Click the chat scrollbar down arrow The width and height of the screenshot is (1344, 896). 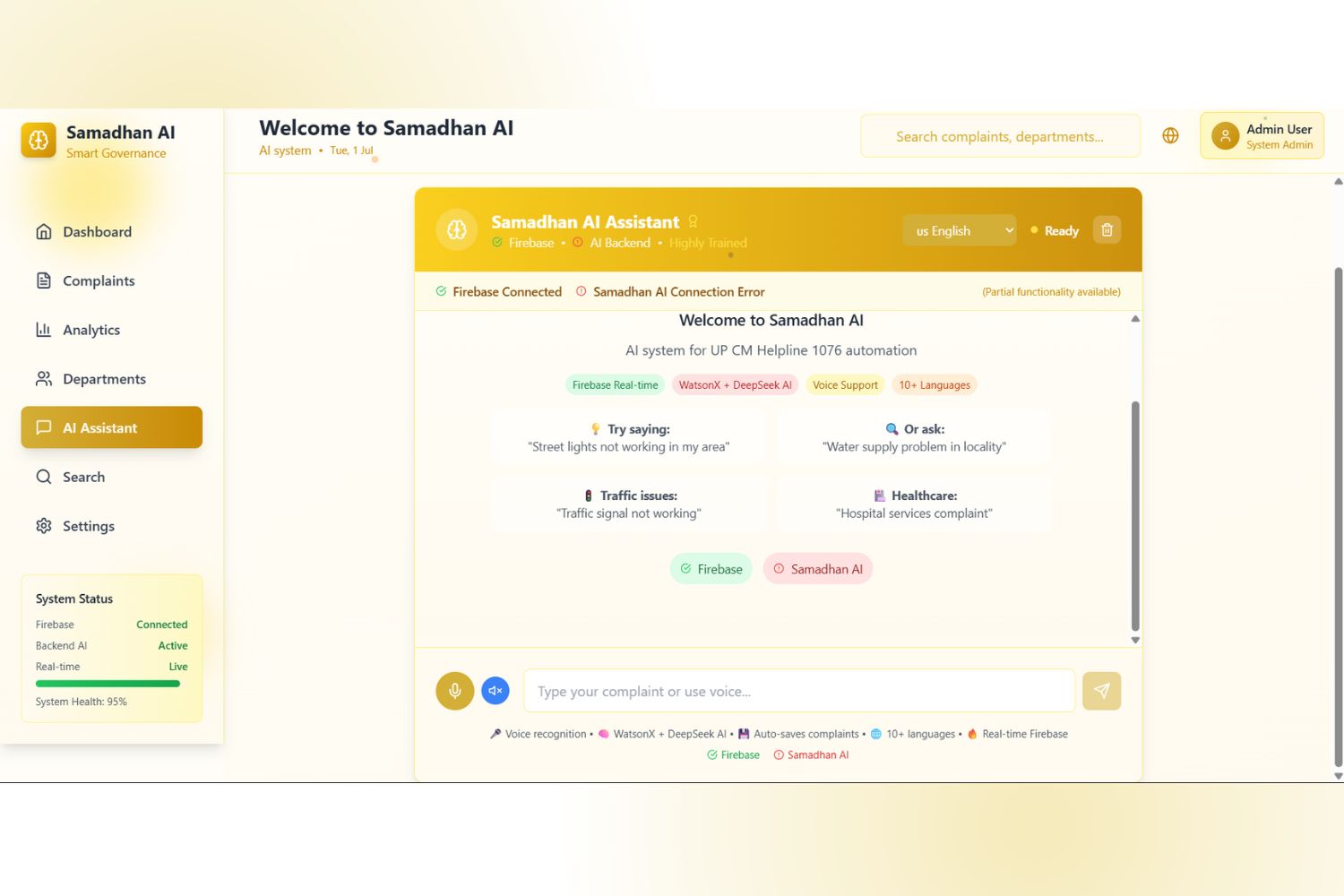(x=1135, y=640)
